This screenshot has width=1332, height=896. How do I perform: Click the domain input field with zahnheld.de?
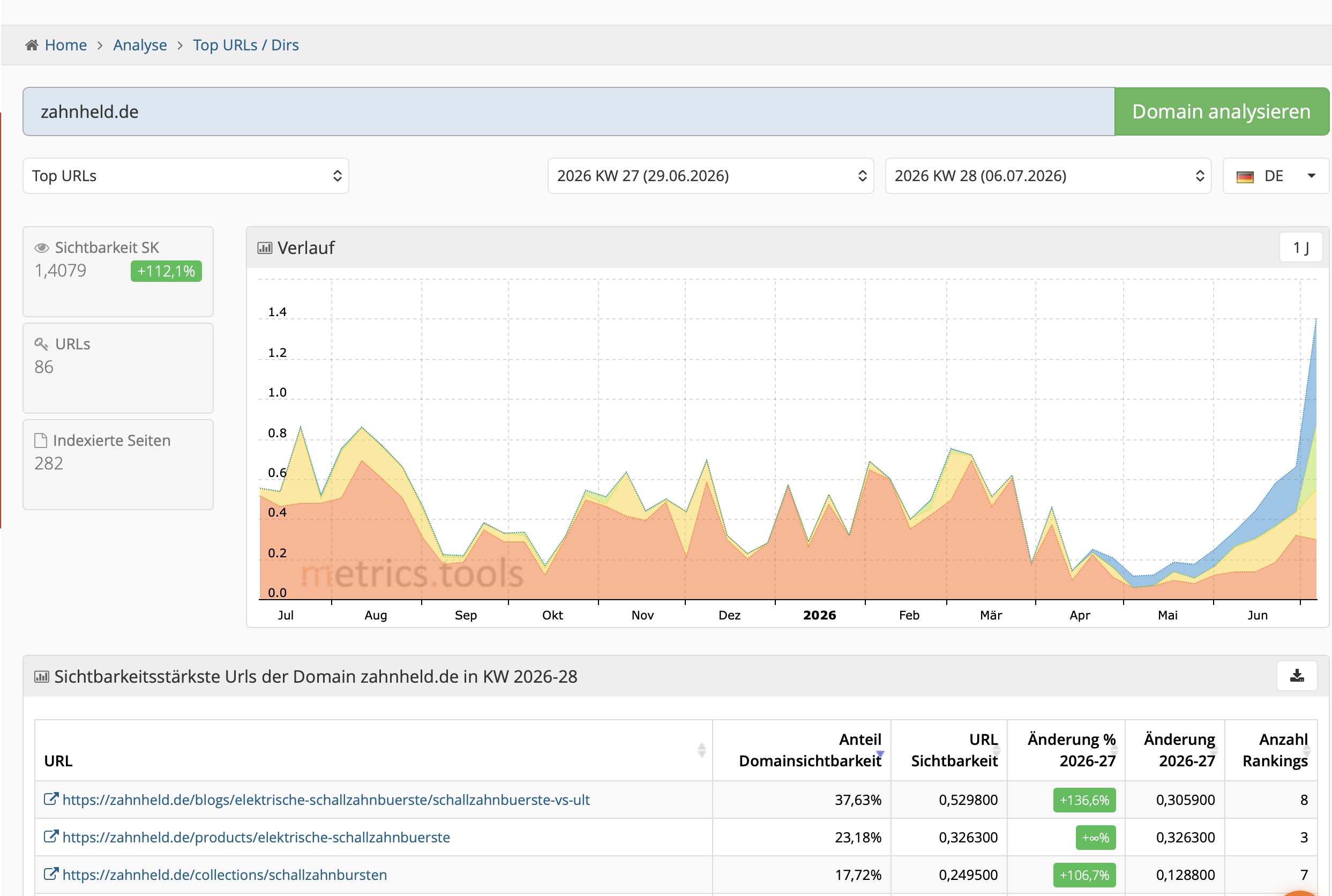568,111
